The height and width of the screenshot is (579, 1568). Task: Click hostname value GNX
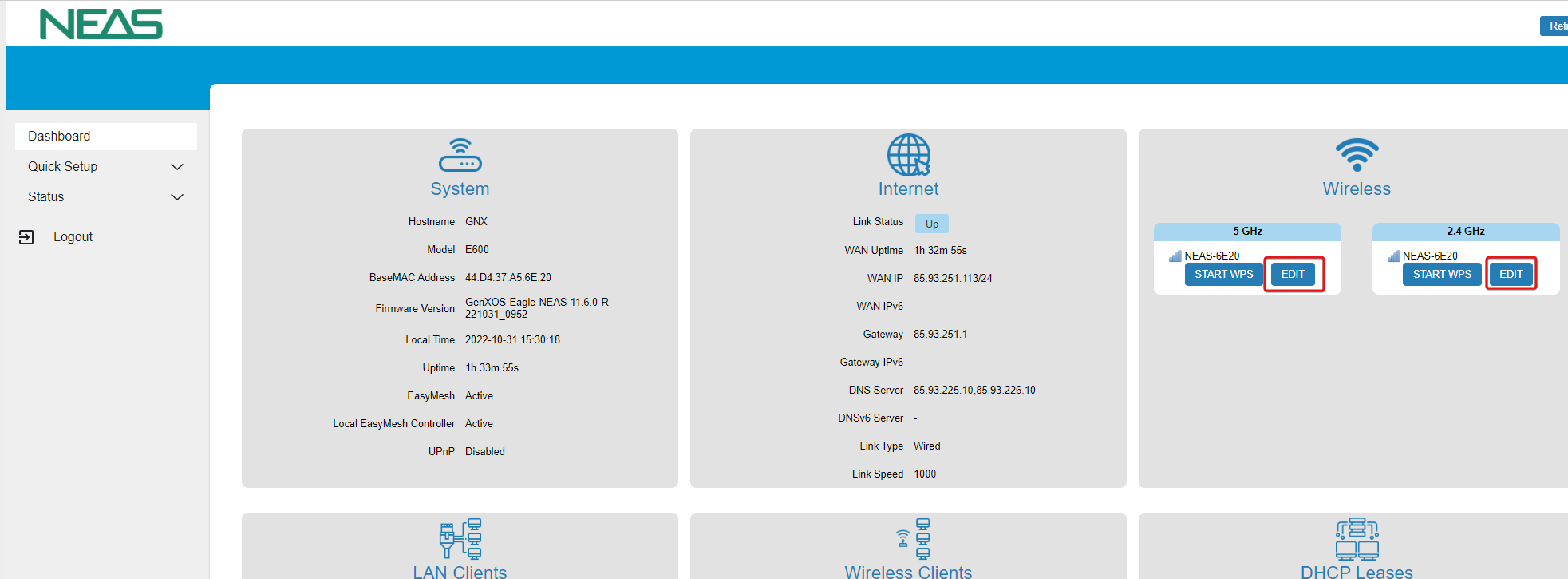[476, 222]
